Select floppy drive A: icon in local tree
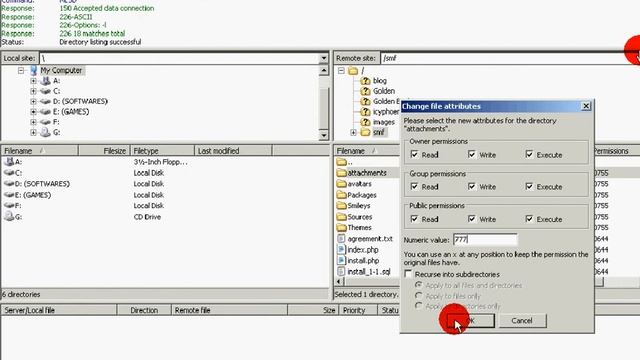This screenshot has width=640, height=360. pos(46,81)
